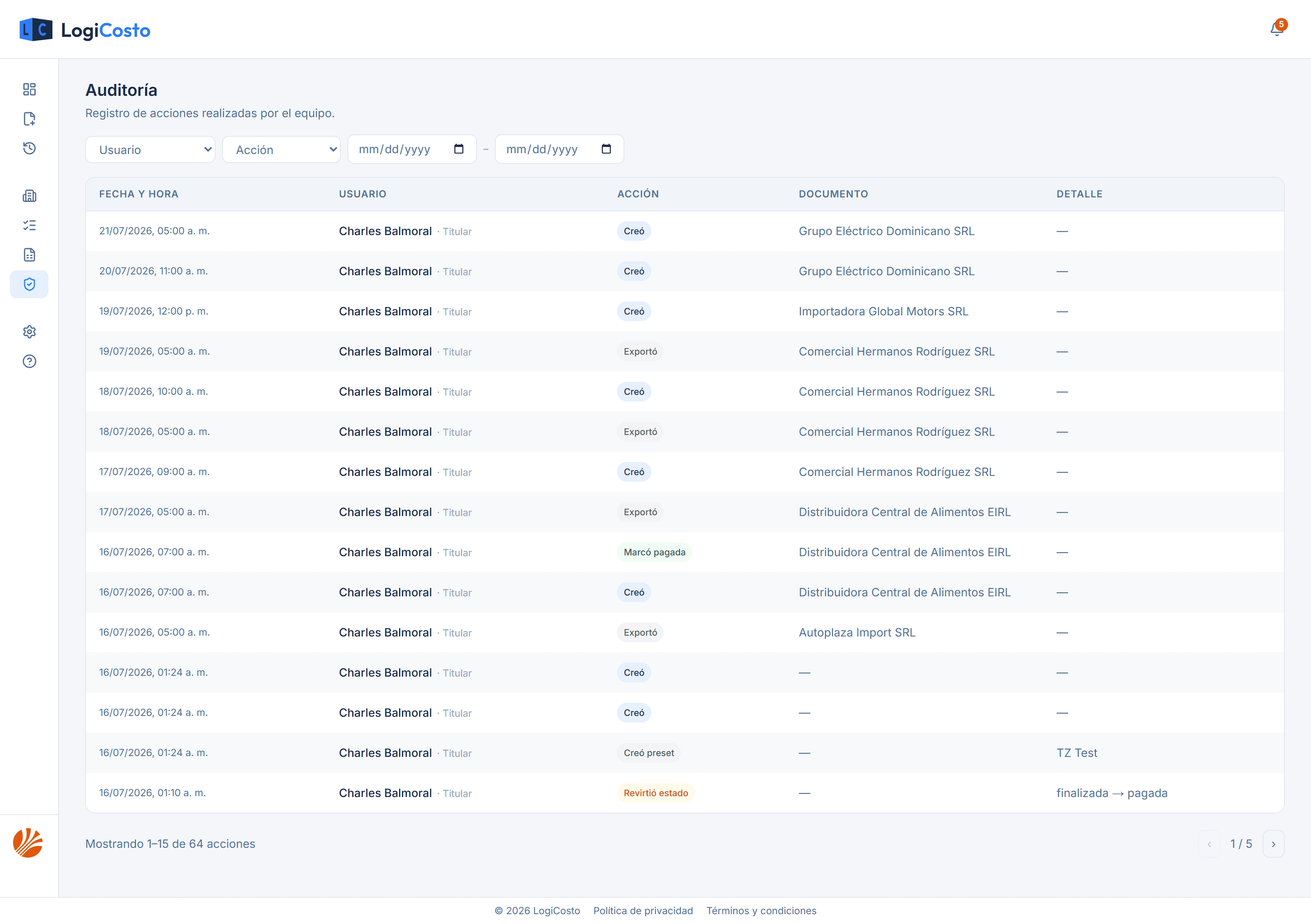Open the document report icon in sidebar
Viewport: 1311px width, 924px height.
click(29, 254)
